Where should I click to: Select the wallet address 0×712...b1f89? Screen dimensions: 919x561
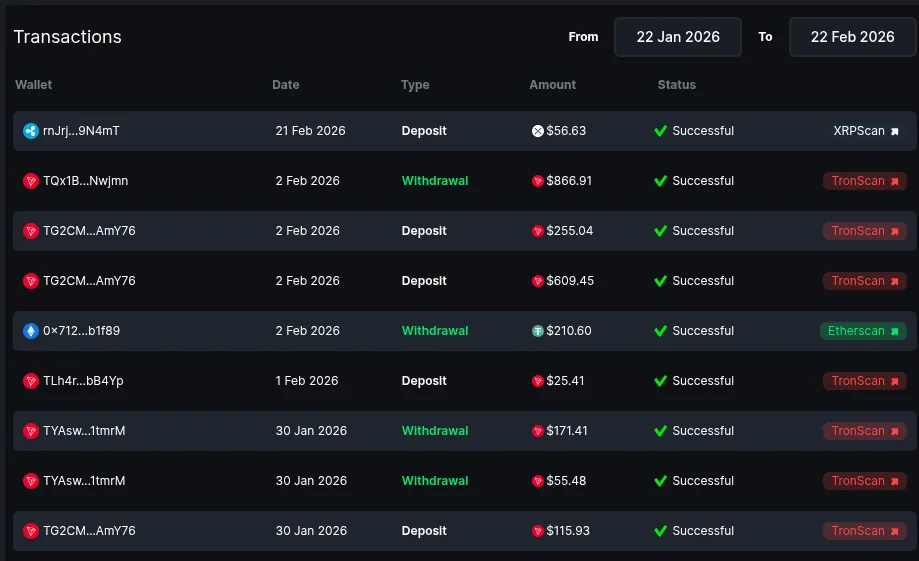(81, 331)
